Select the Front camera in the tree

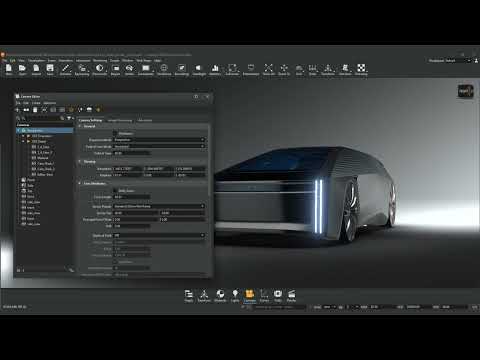point(31,180)
